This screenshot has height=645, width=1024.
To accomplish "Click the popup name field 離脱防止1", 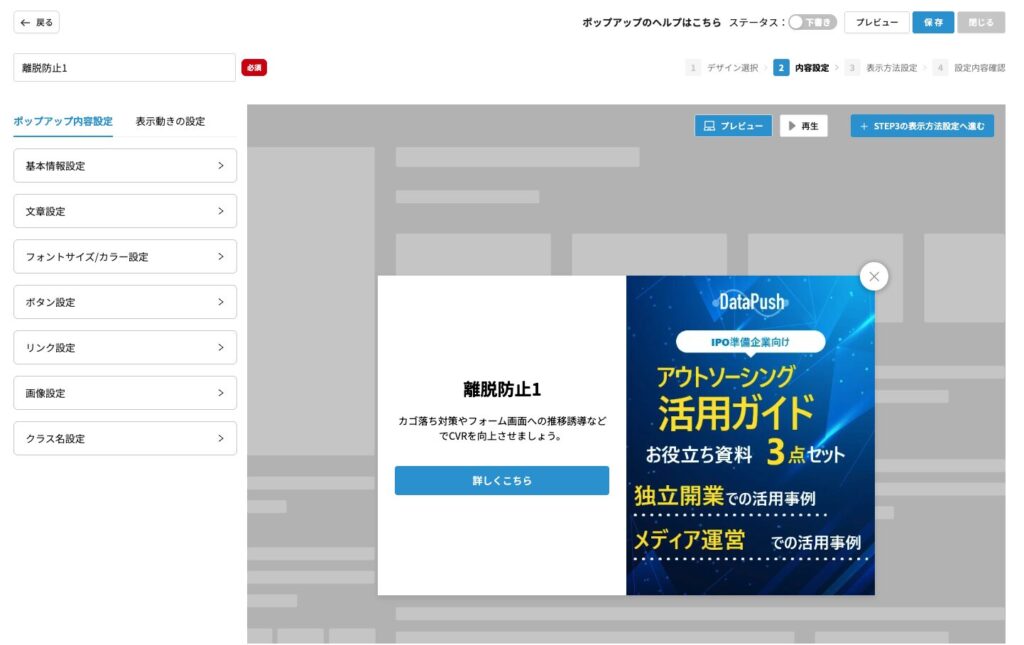I will click(124, 68).
